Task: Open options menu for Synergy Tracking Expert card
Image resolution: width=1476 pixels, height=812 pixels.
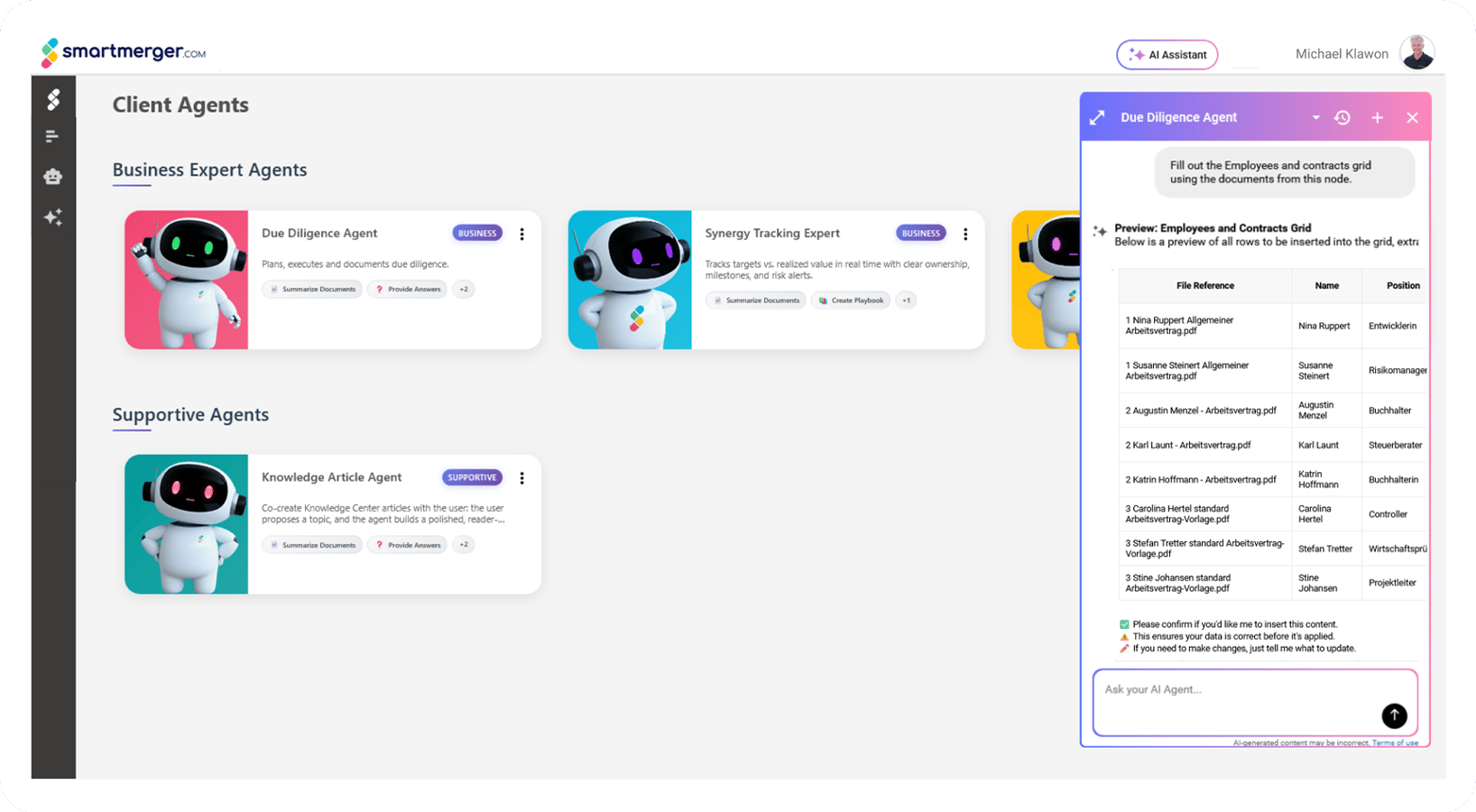Action: coord(965,234)
